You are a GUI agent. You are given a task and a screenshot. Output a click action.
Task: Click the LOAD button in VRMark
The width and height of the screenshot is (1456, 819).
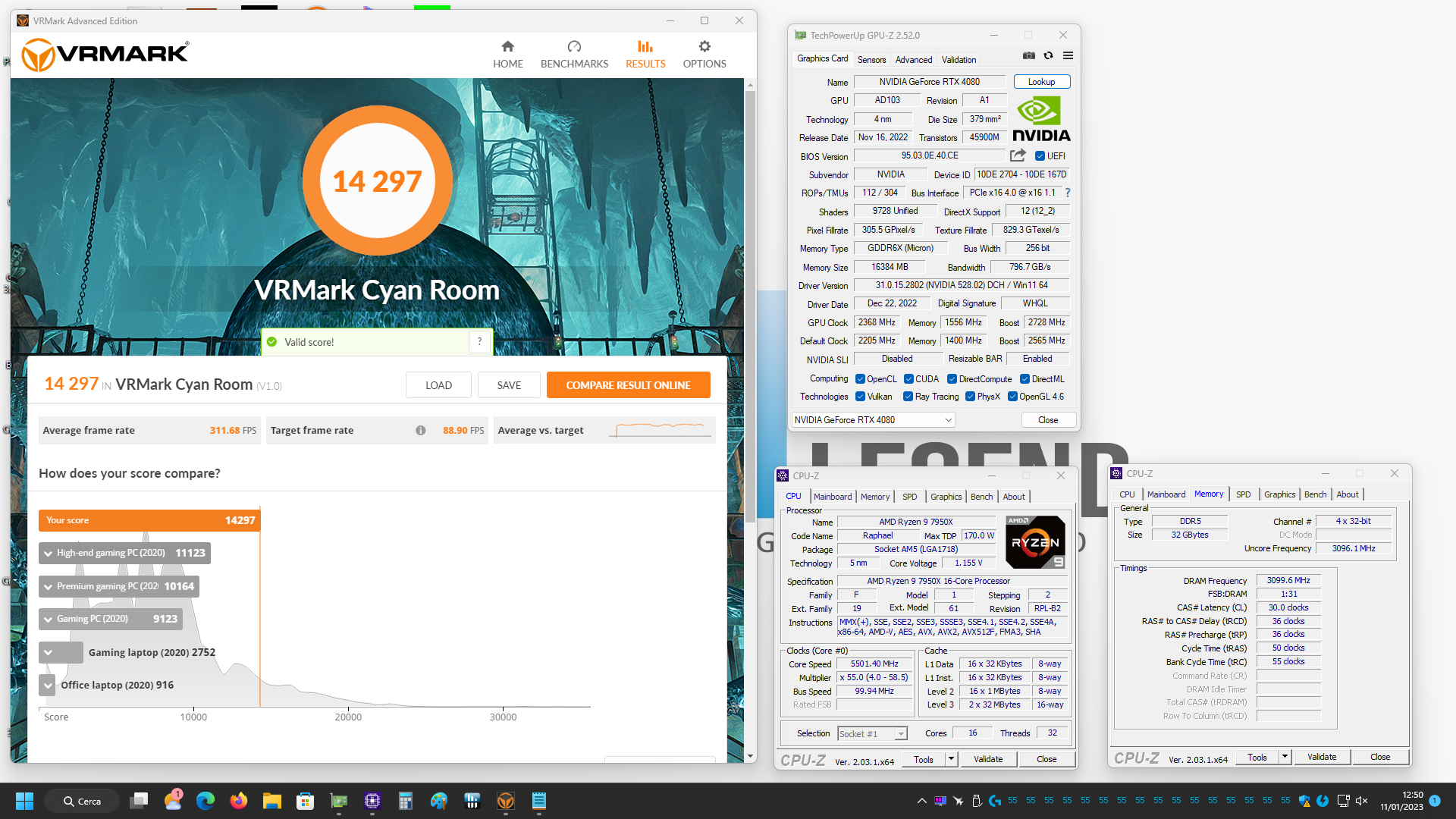click(x=438, y=385)
